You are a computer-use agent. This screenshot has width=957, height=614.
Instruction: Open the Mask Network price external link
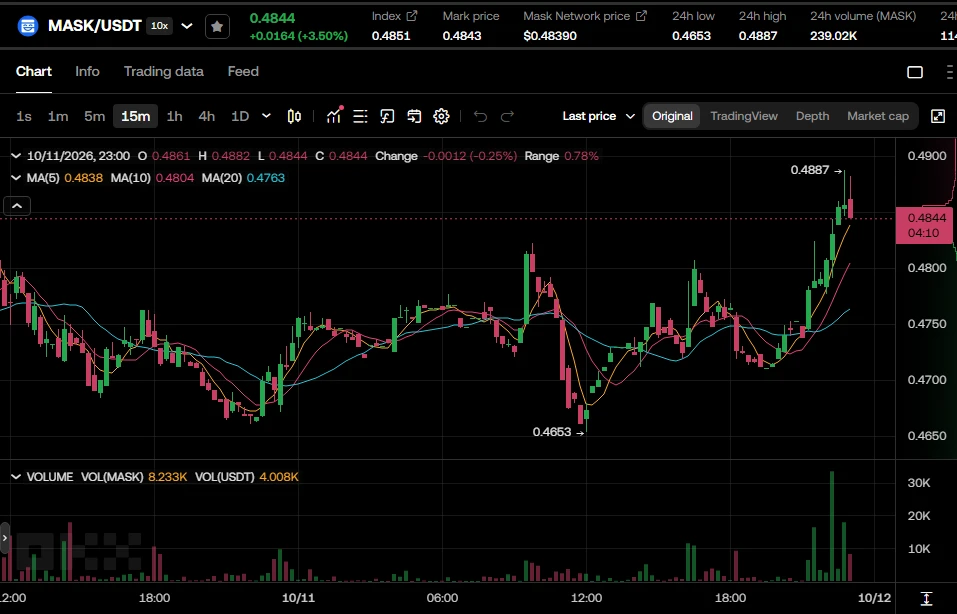point(641,16)
